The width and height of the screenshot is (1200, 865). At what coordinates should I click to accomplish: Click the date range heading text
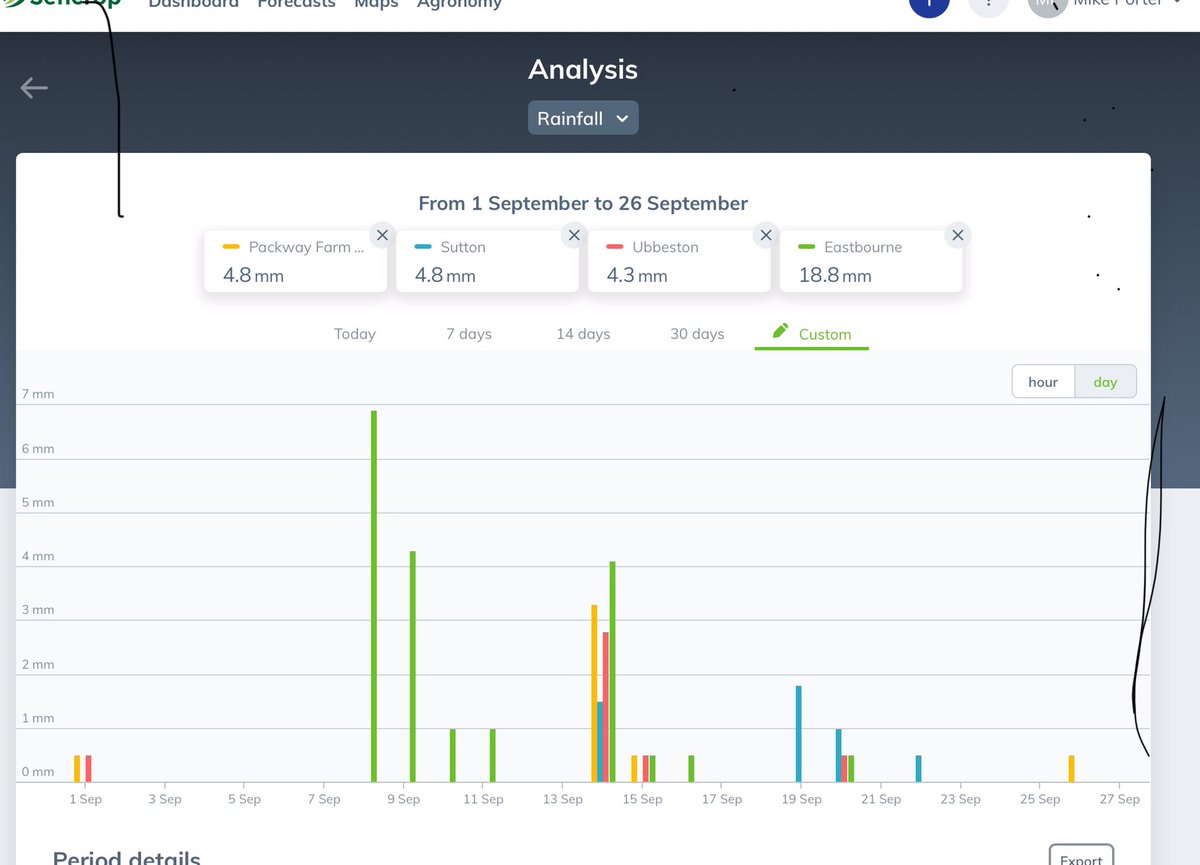pos(583,203)
